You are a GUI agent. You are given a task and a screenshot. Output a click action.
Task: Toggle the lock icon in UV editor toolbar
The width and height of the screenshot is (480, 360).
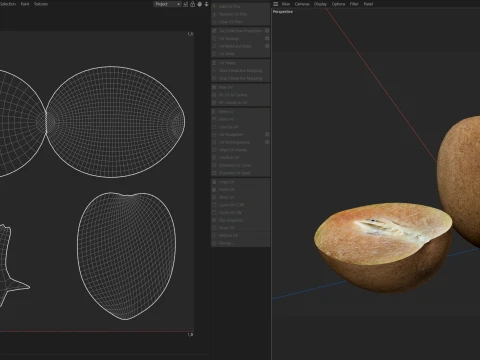192,4
